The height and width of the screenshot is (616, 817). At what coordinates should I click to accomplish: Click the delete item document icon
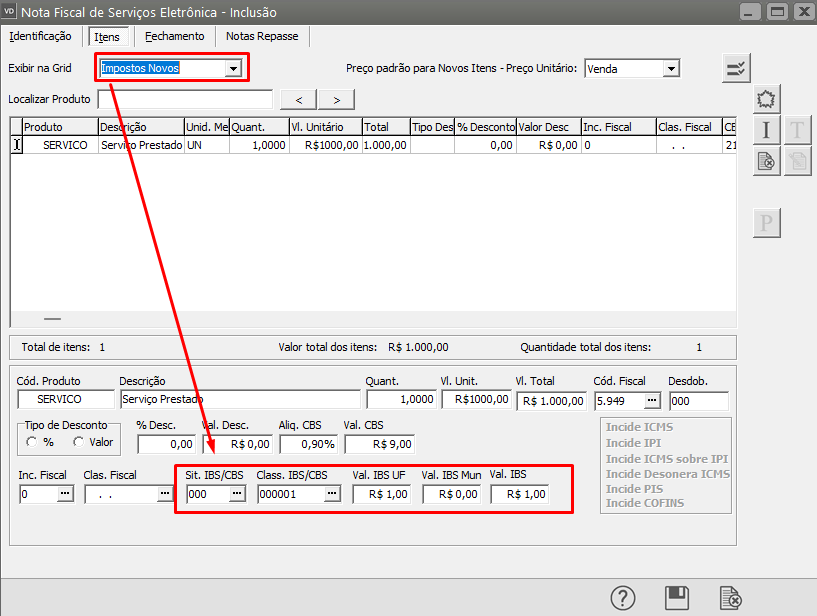[x=766, y=160]
